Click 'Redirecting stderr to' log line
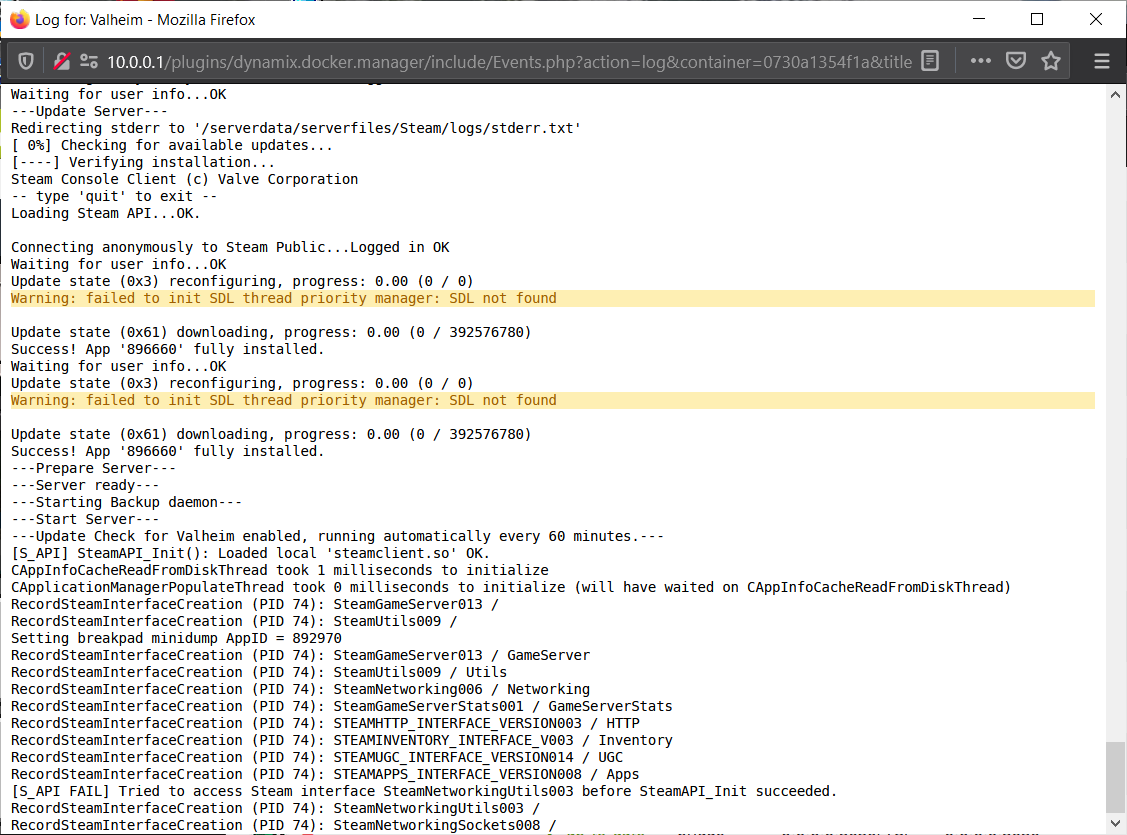Image resolution: width=1127 pixels, height=835 pixels. coord(296,129)
